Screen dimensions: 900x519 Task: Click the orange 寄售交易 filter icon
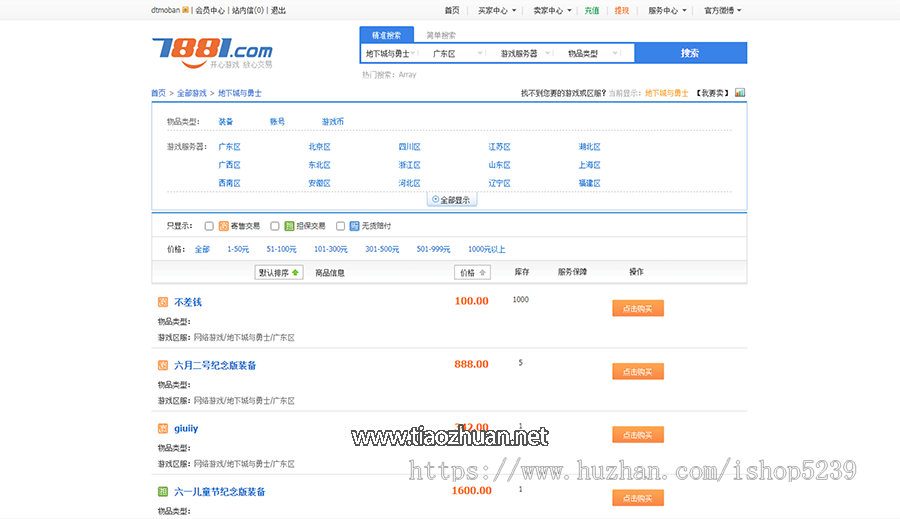224,226
